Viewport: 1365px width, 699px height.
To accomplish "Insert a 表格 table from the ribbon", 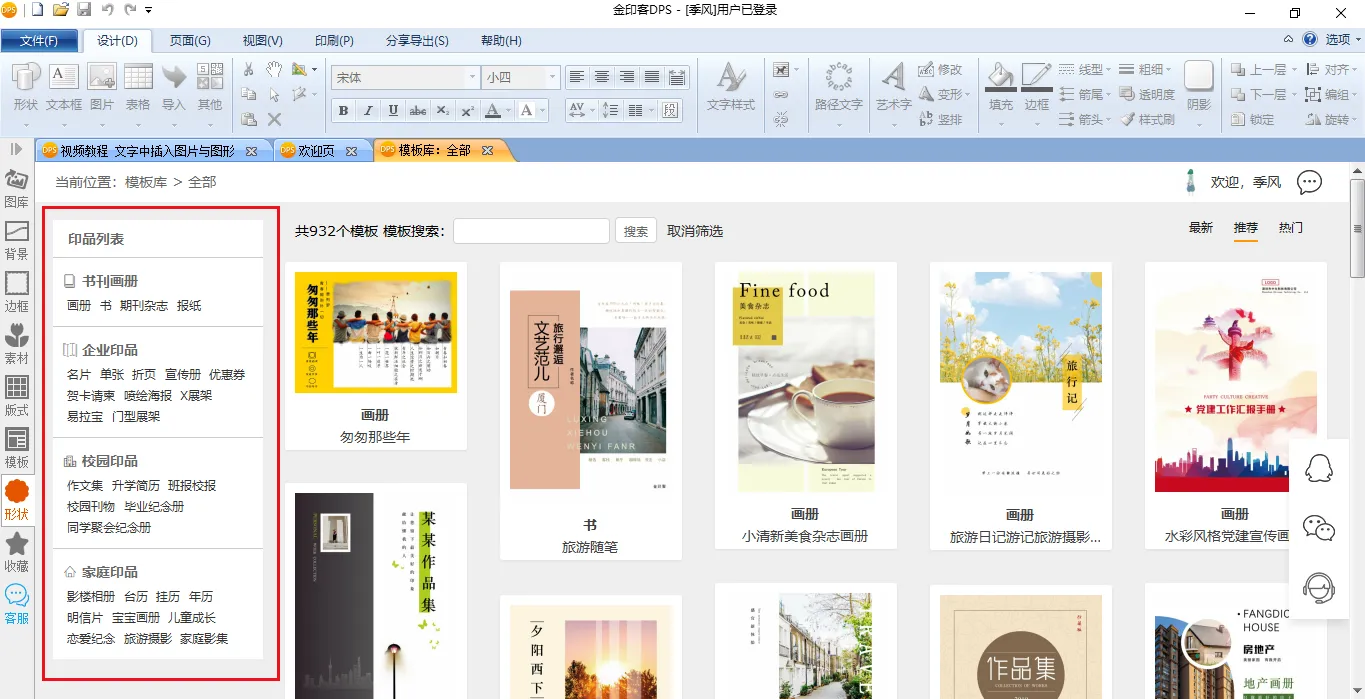I will 138,85.
